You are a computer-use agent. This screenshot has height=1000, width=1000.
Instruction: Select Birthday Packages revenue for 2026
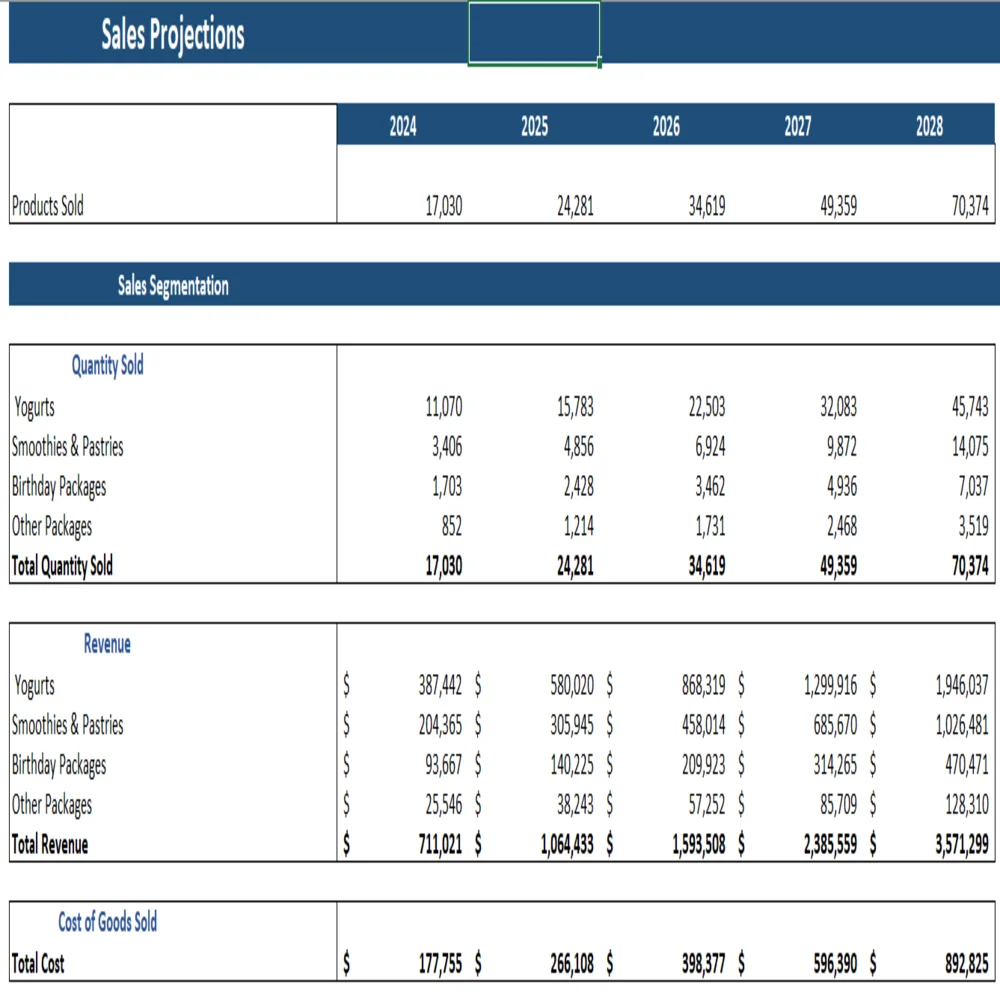(x=702, y=766)
